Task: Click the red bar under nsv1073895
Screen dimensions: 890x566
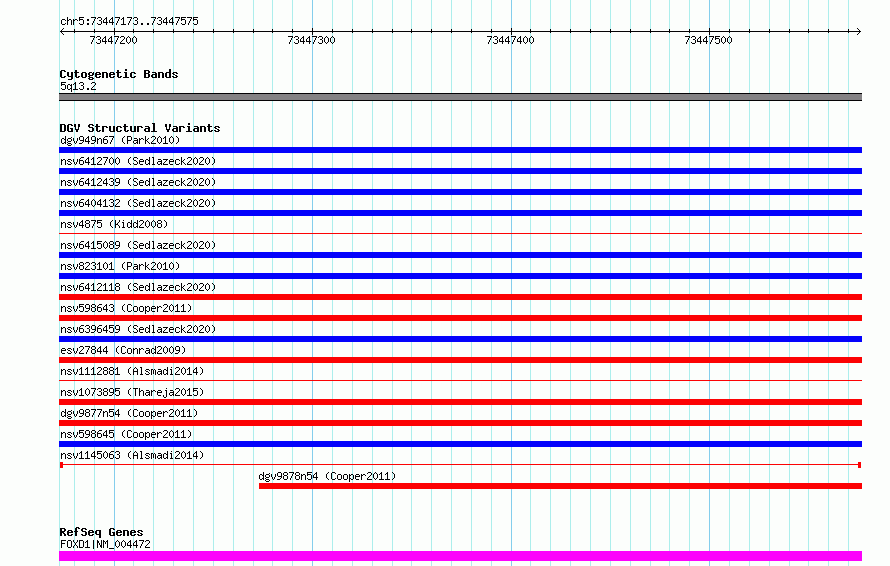Action: [x=460, y=402]
